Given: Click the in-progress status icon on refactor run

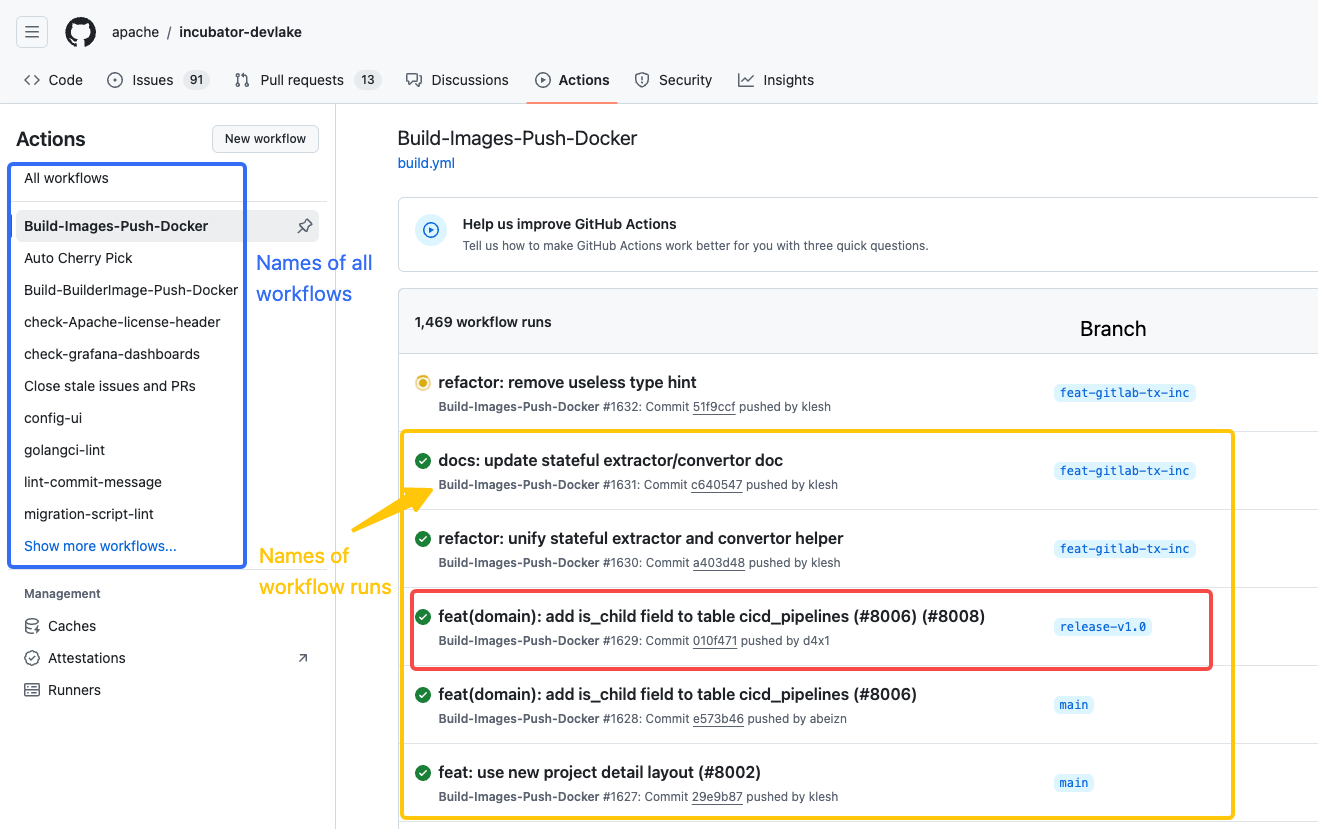Looking at the screenshot, I should 422,382.
